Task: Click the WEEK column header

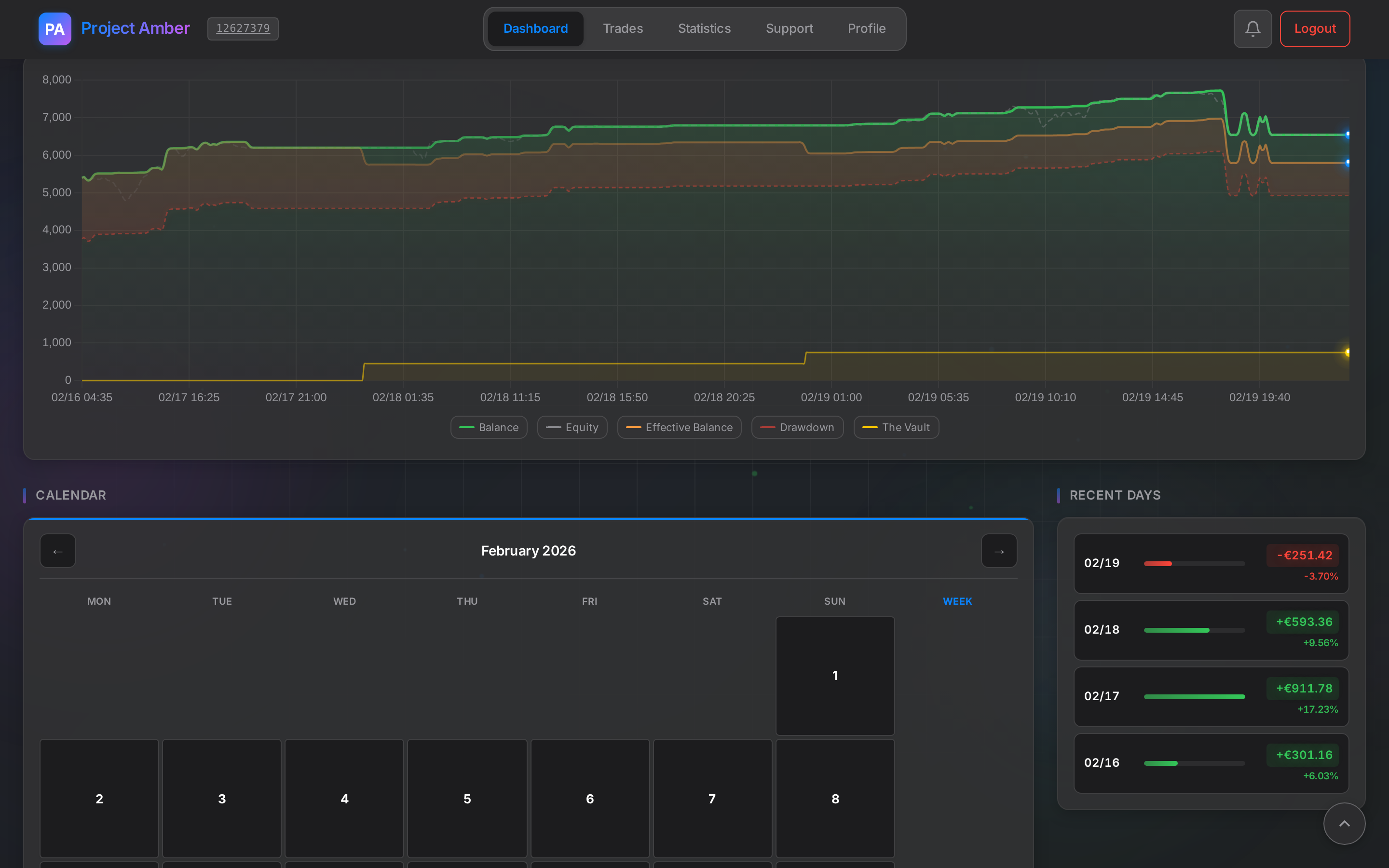Action: (957, 601)
